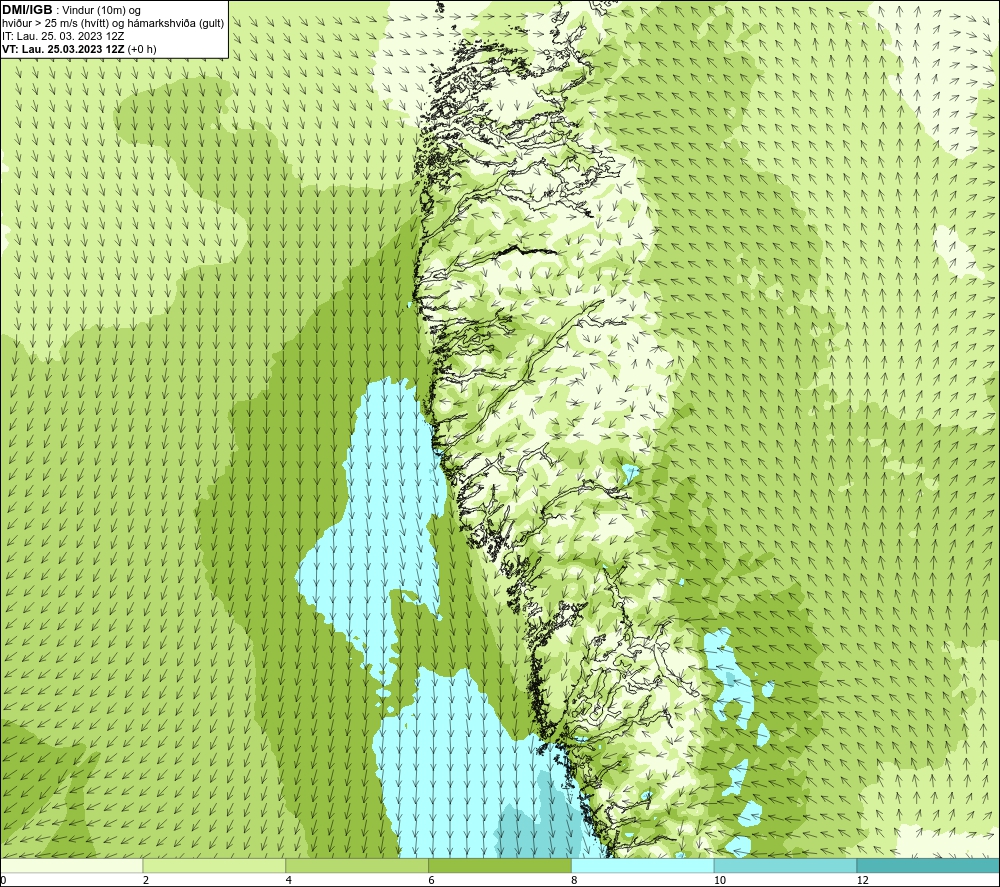Select the 2–4 m/s light green legend swatch
The image size is (1000, 887).
214,865
